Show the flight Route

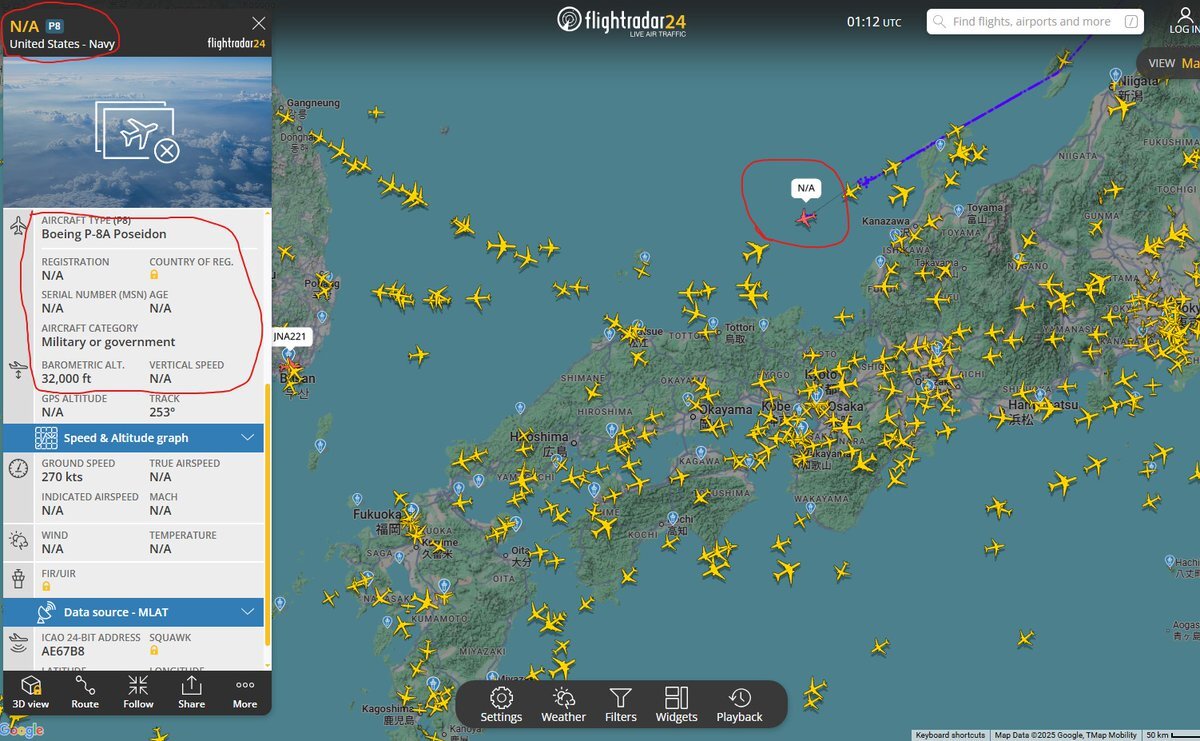pyautogui.click(x=85, y=691)
